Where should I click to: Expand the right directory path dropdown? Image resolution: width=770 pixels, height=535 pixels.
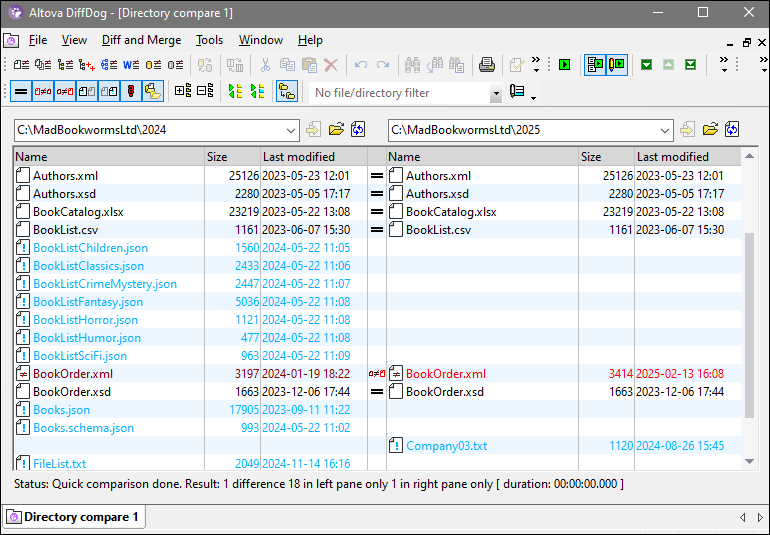(x=665, y=130)
